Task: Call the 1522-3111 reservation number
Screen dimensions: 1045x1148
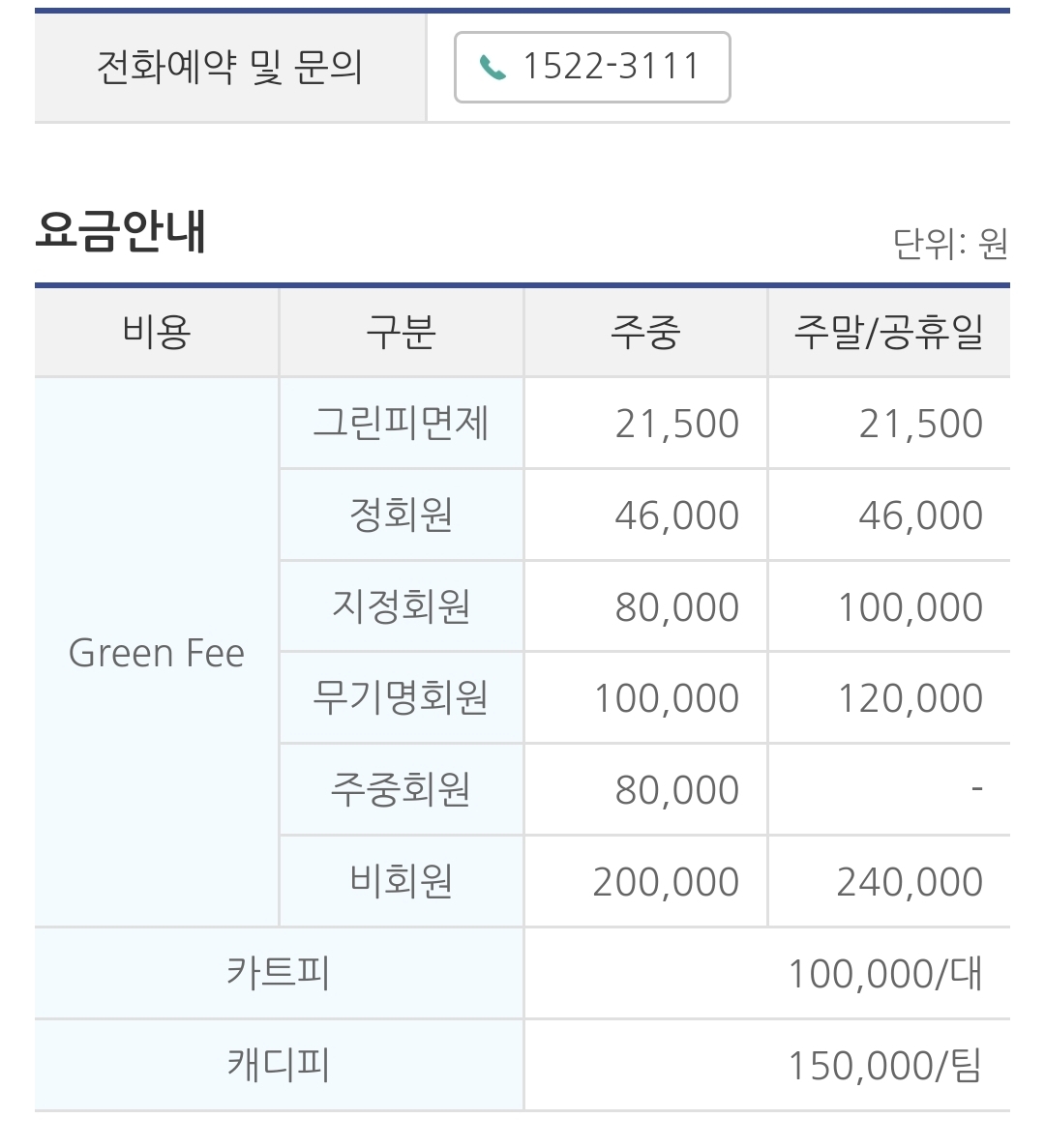Action: pos(592,67)
